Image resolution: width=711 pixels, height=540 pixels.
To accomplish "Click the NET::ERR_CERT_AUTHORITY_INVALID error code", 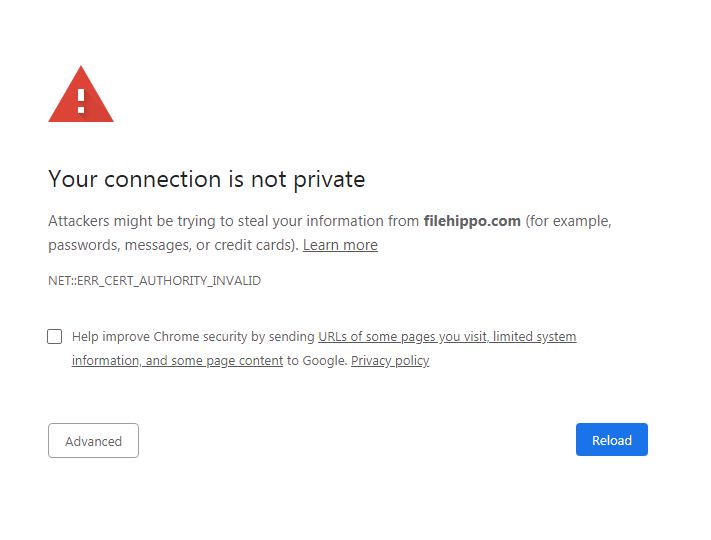I will 154,281.
